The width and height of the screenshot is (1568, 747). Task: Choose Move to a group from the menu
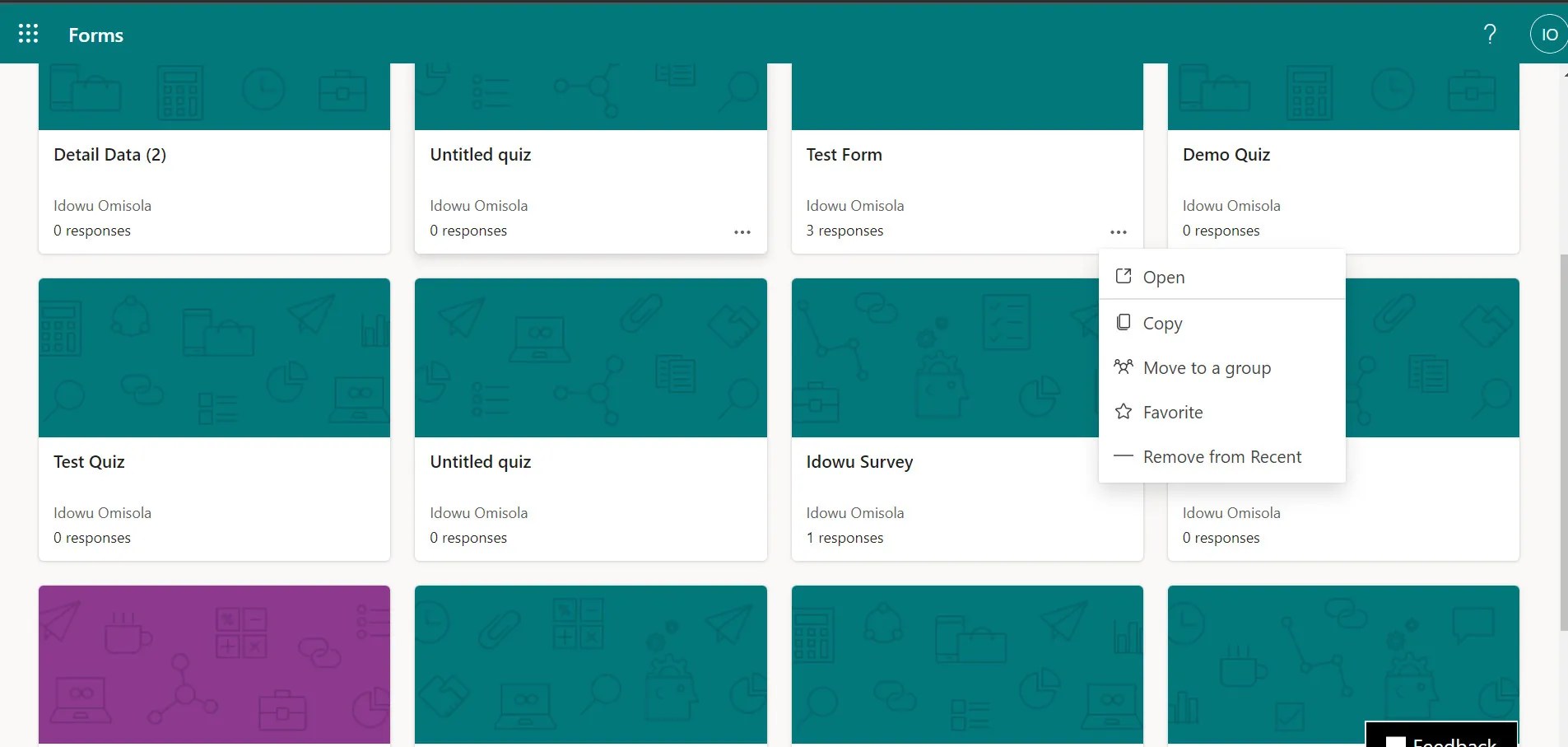1206,367
